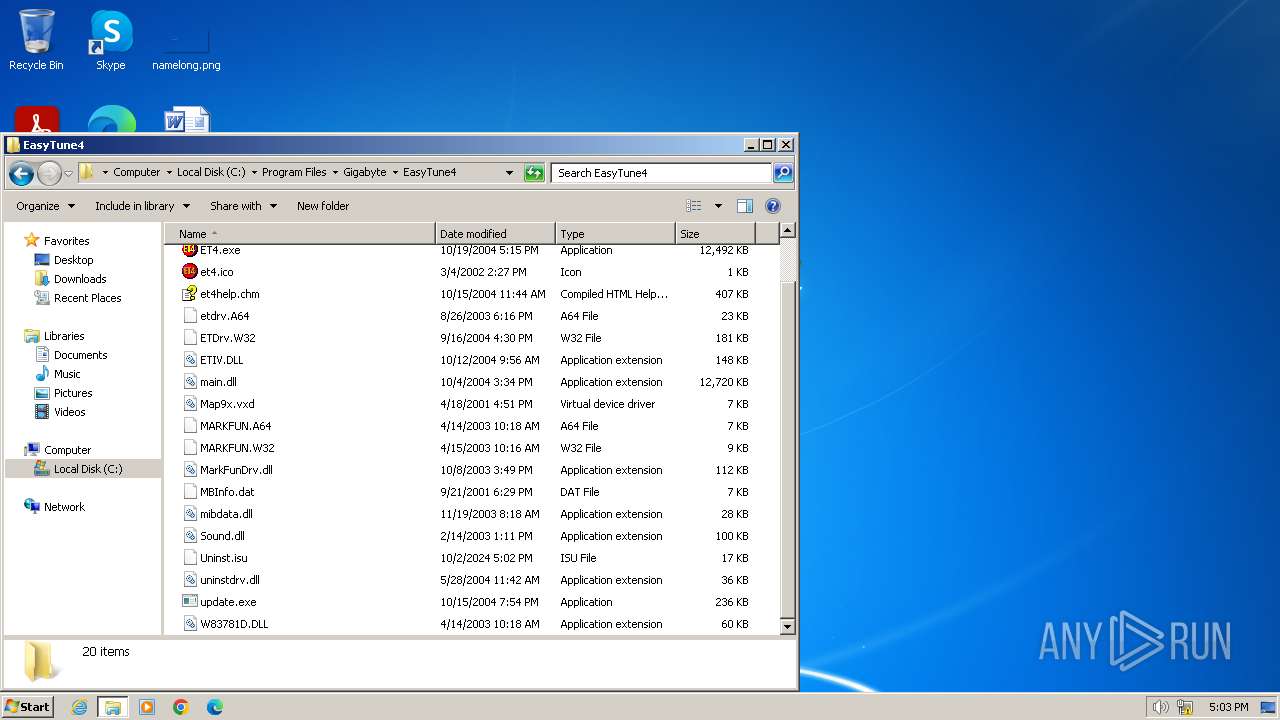Image resolution: width=1280 pixels, height=720 pixels.
Task: Navigate to Gigabyte in the breadcrumb
Action: click(365, 172)
